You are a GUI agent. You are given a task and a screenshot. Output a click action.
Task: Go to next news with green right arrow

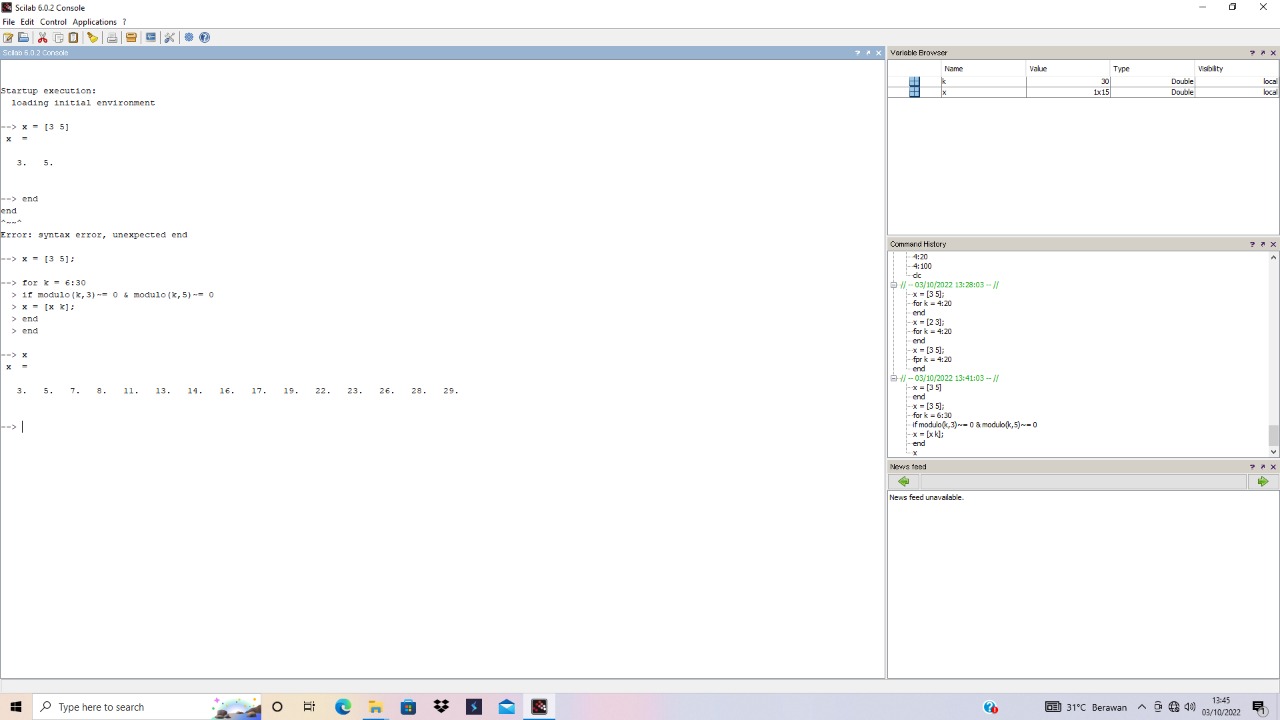point(1263,481)
